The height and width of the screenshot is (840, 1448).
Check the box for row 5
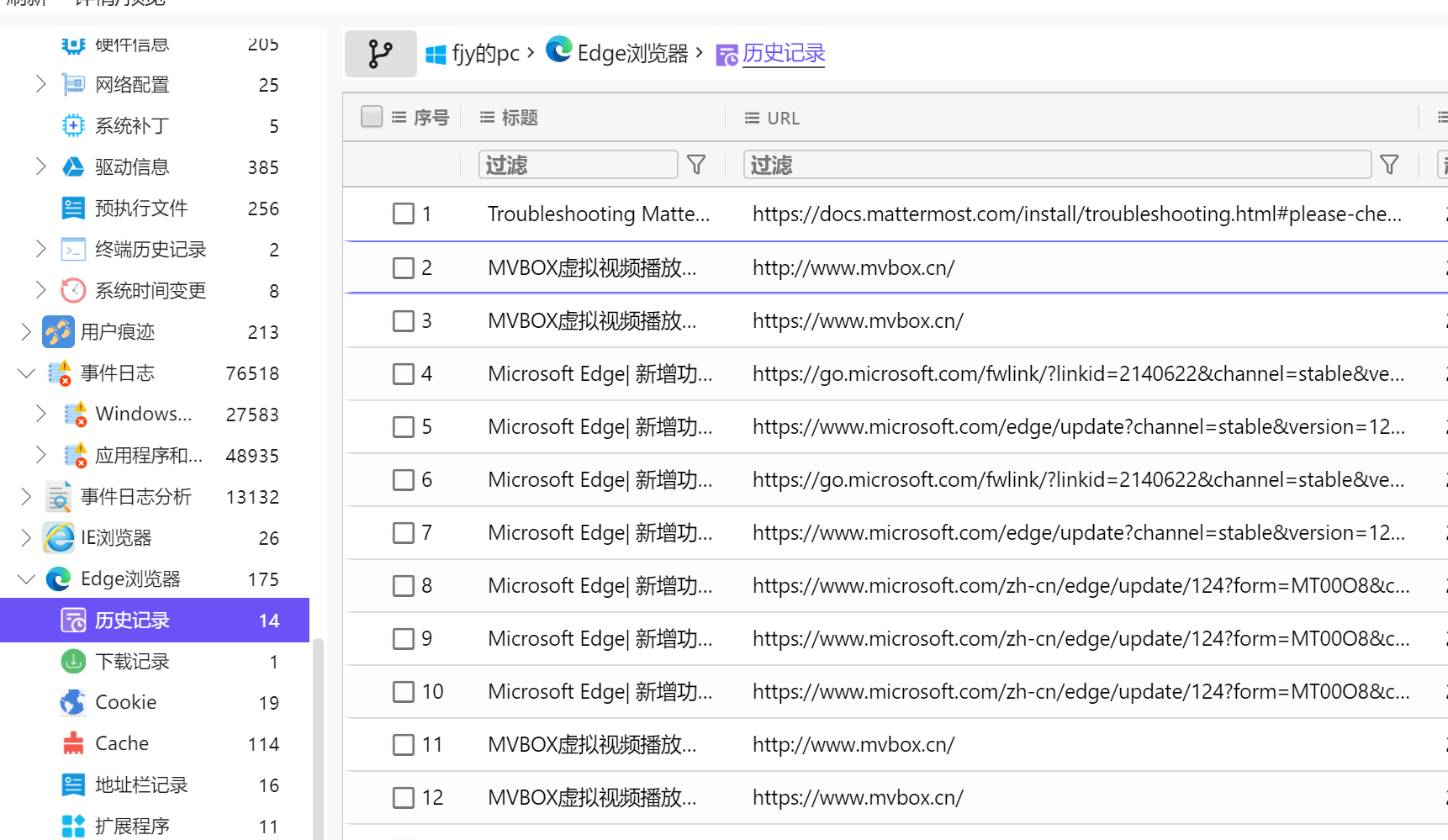(x=404, y=426)
